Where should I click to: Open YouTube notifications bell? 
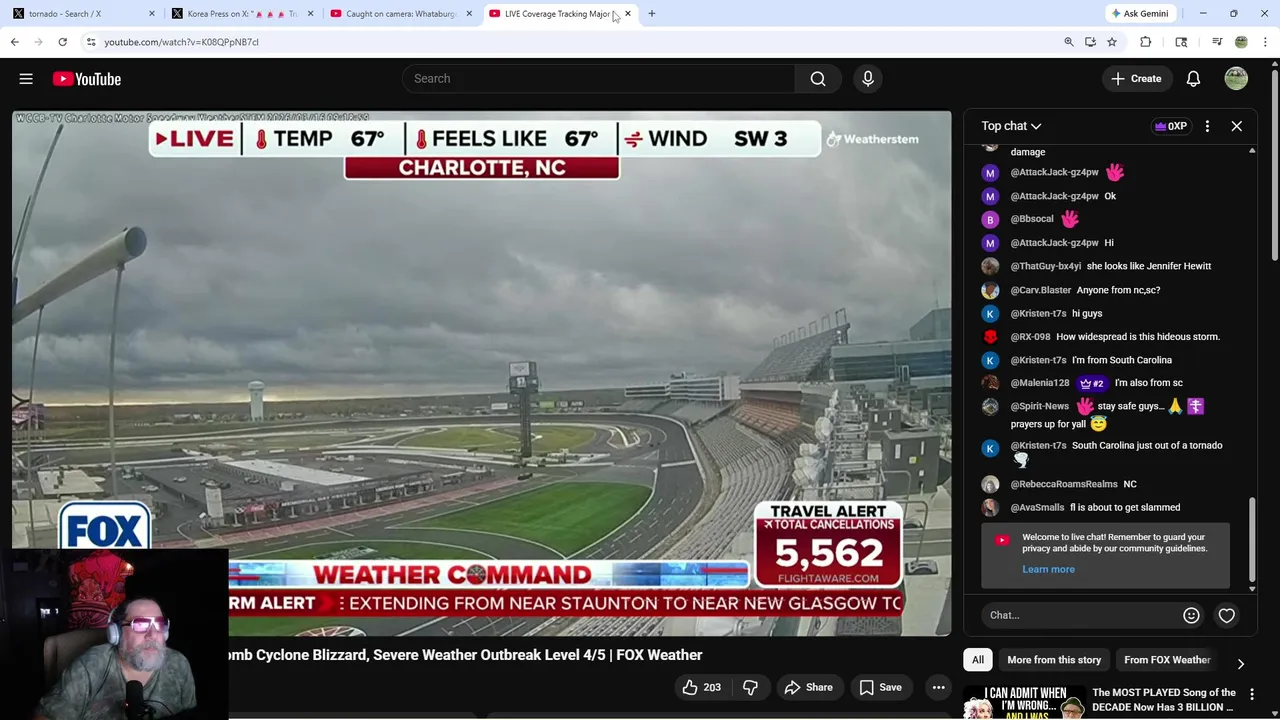click(1193, 79)
